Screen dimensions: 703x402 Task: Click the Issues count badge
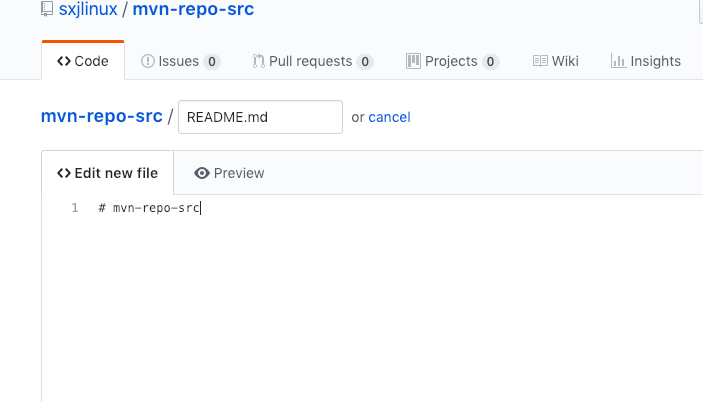pyautogui.click(x=212, y=62)
